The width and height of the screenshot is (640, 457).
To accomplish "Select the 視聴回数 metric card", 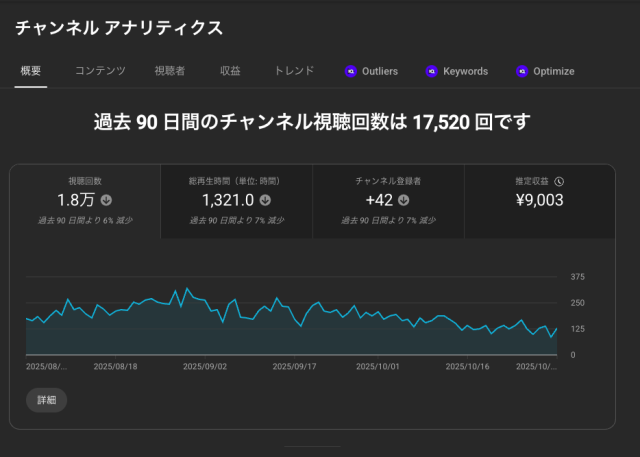I will coord(85,201).
